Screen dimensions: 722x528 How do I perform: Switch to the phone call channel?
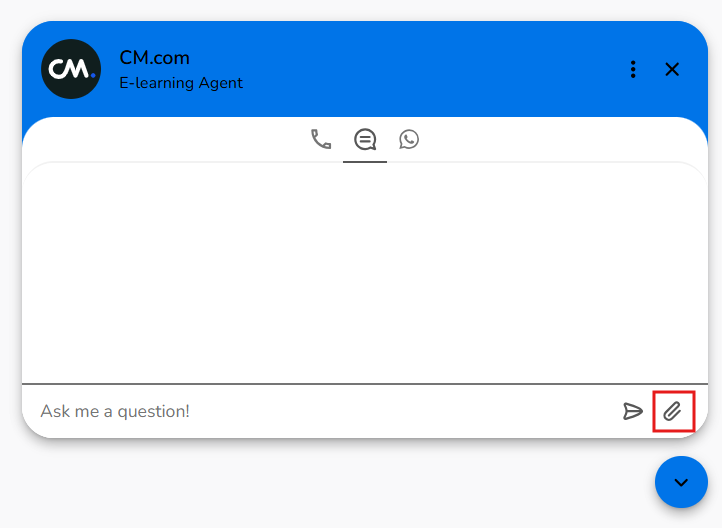click(x=321, y=139)
